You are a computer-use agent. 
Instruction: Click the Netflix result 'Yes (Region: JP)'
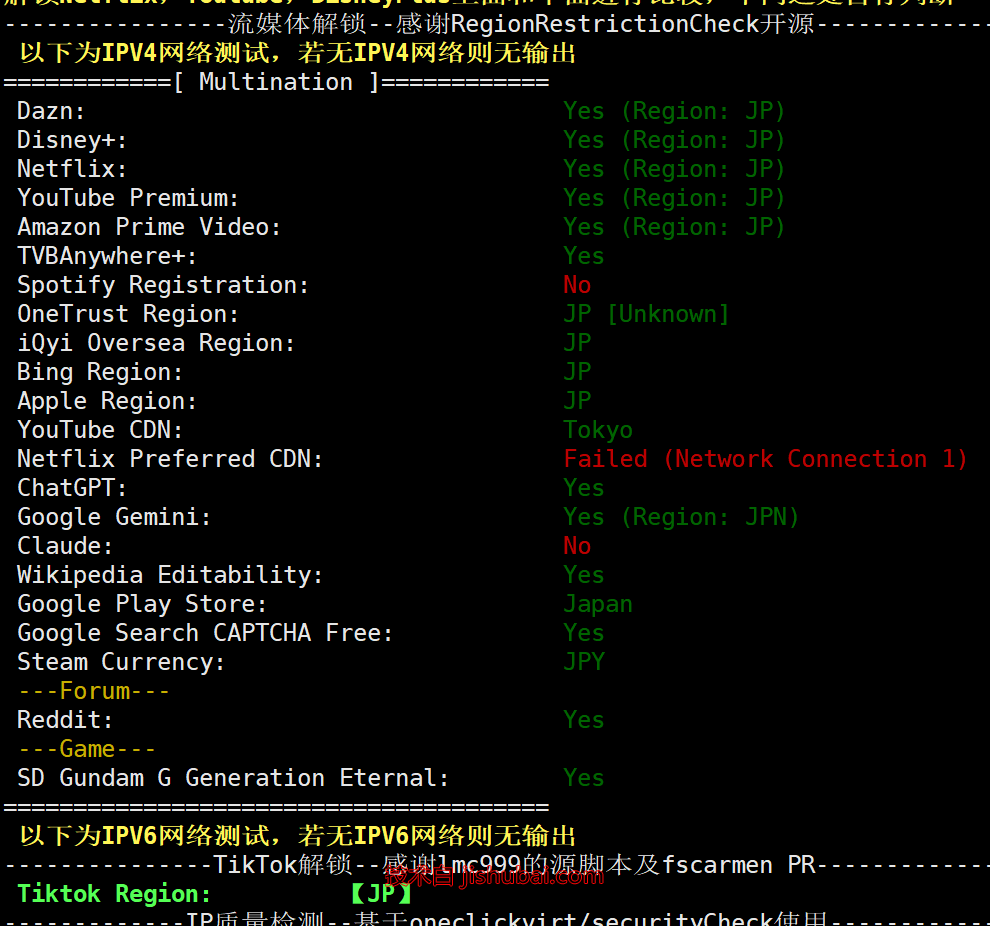click(x=674, y=169)
